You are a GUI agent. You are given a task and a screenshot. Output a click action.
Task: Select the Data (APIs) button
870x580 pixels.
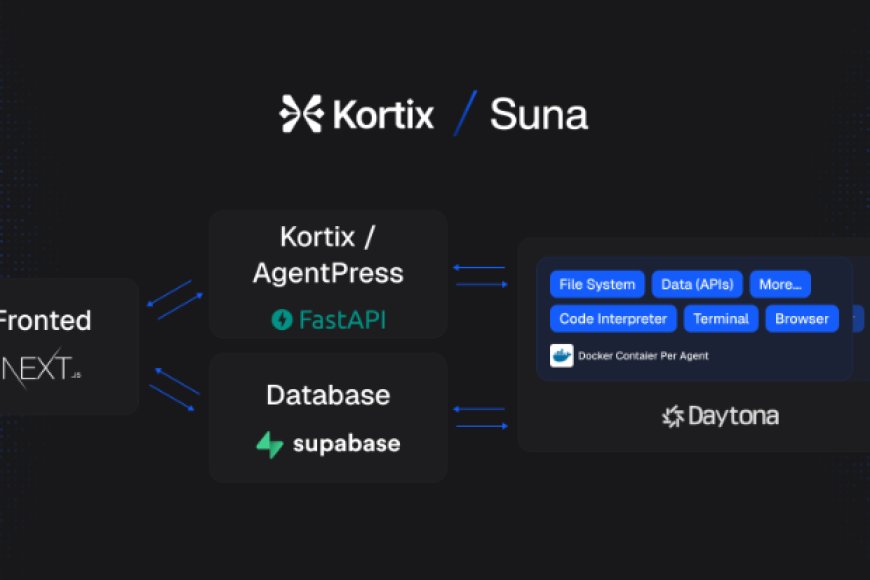pos(697,285)
